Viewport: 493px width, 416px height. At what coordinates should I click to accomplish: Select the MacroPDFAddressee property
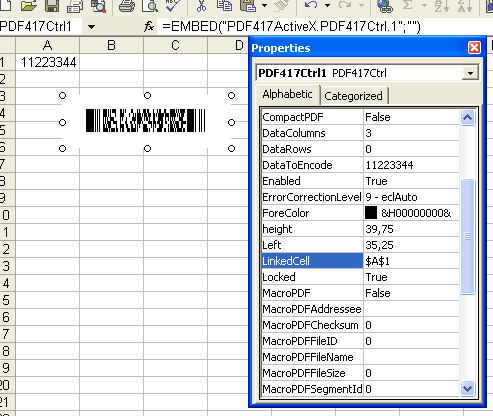312,309
